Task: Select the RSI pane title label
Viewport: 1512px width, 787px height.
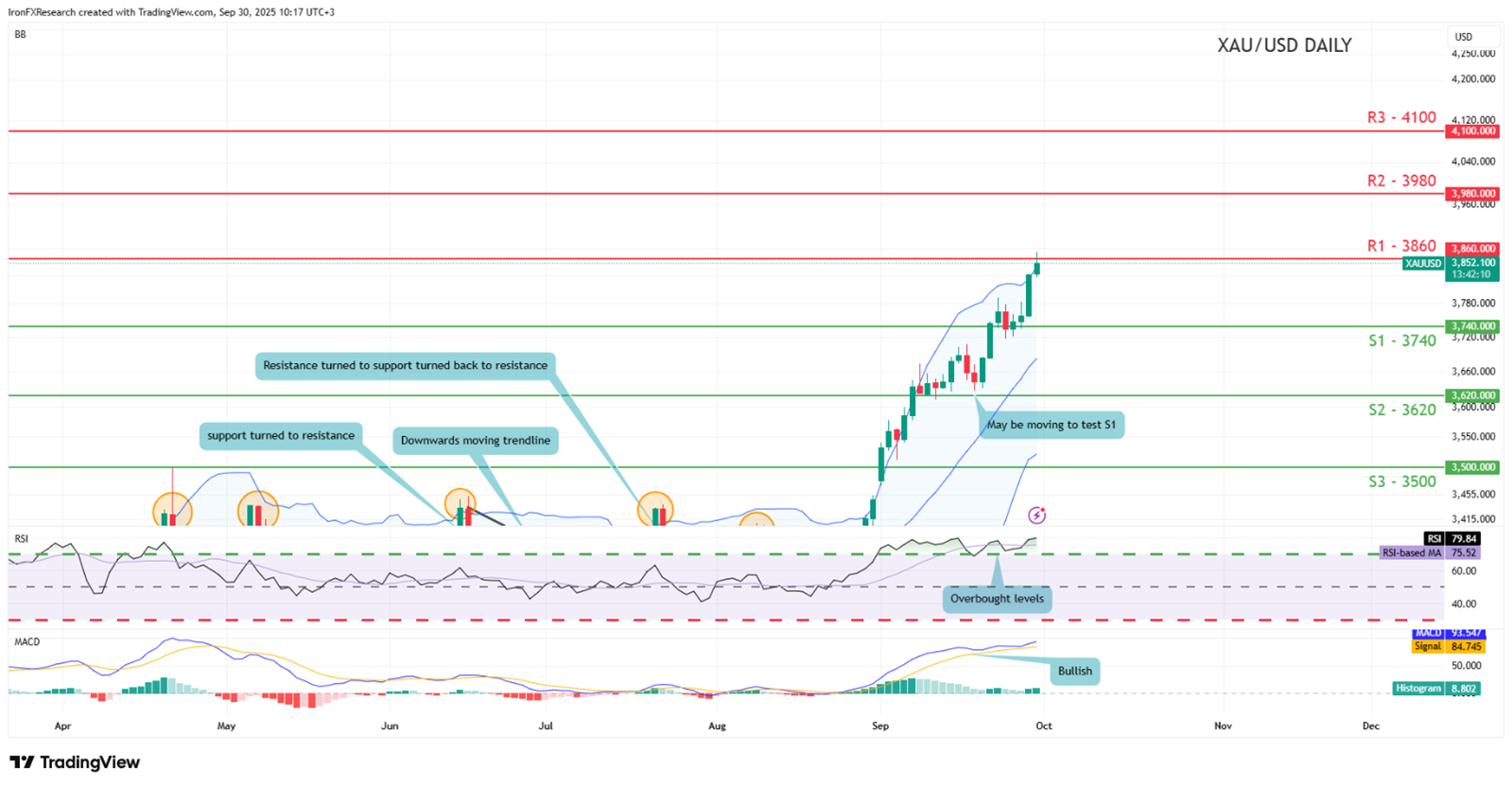Action: click(x=21, y=539)
